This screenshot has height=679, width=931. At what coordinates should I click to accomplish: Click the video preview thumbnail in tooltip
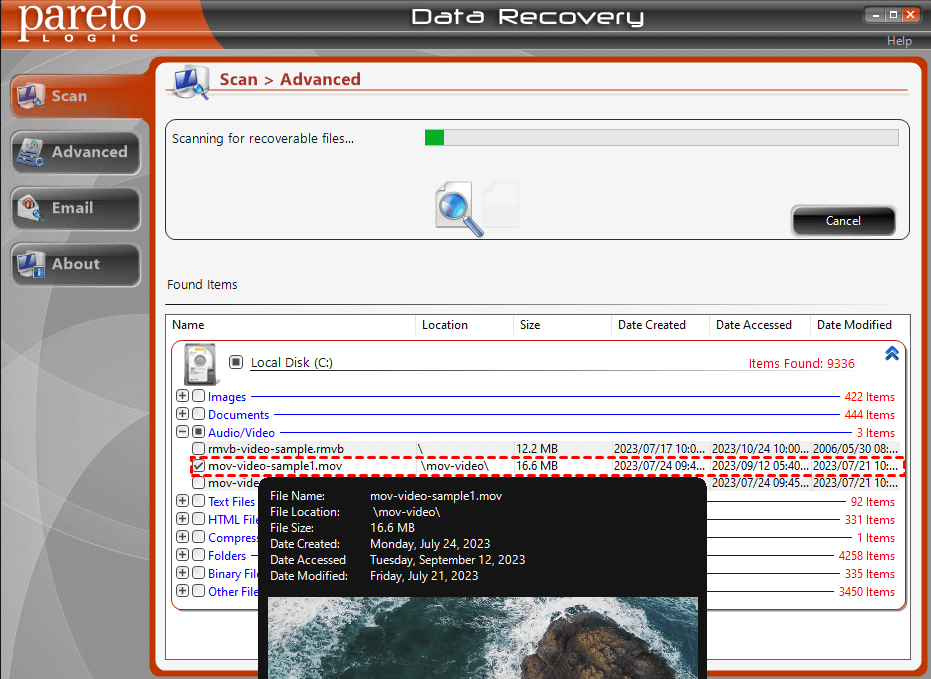pyautogui.click(x=483, y=637)
